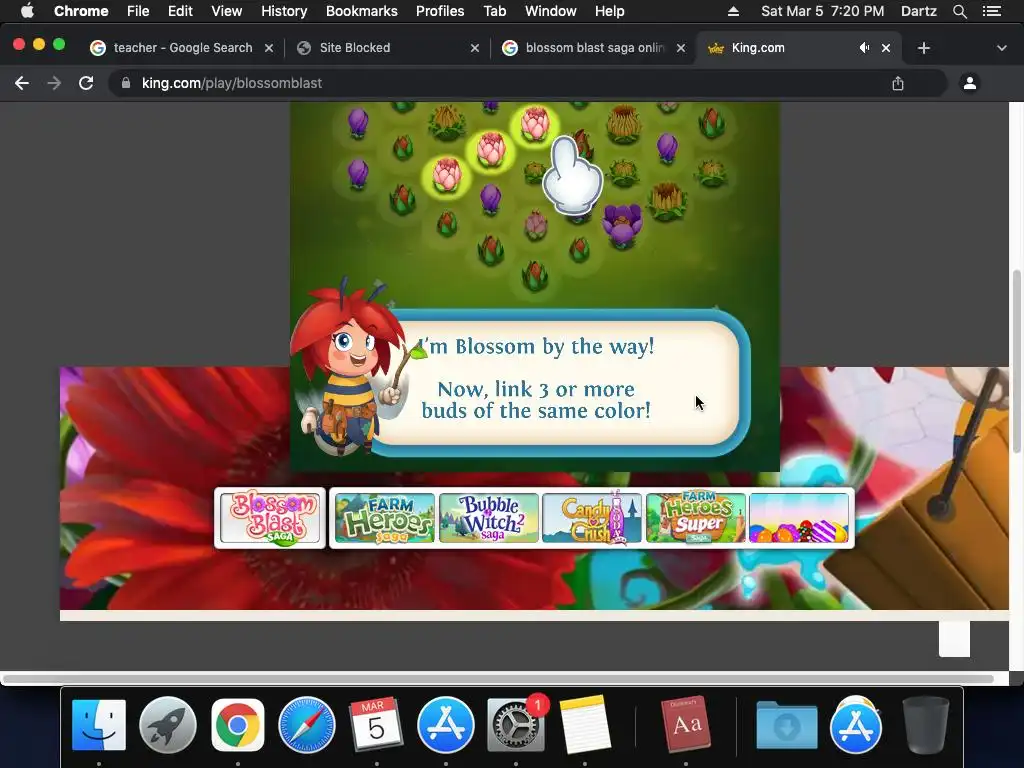The width and height of the screenshot is (1024, 768).
Task: Open the Downloads folder in the Dock
Action: point(786,725)
